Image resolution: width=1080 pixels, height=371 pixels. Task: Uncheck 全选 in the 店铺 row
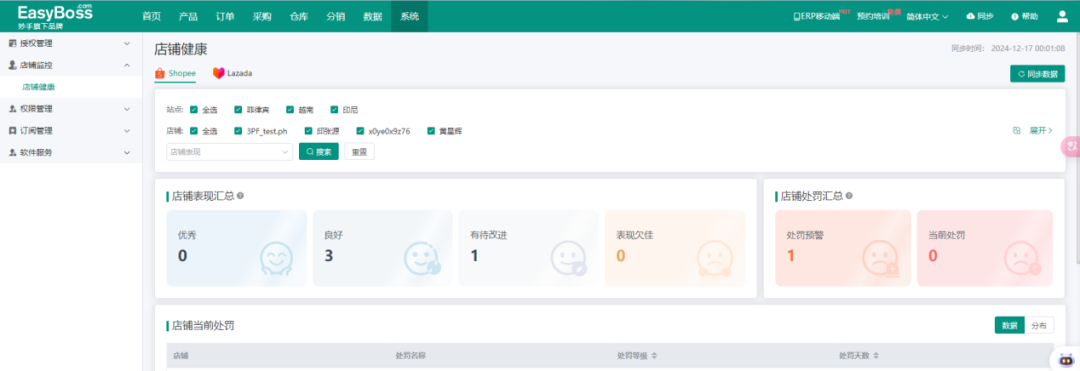coord(194,131)
